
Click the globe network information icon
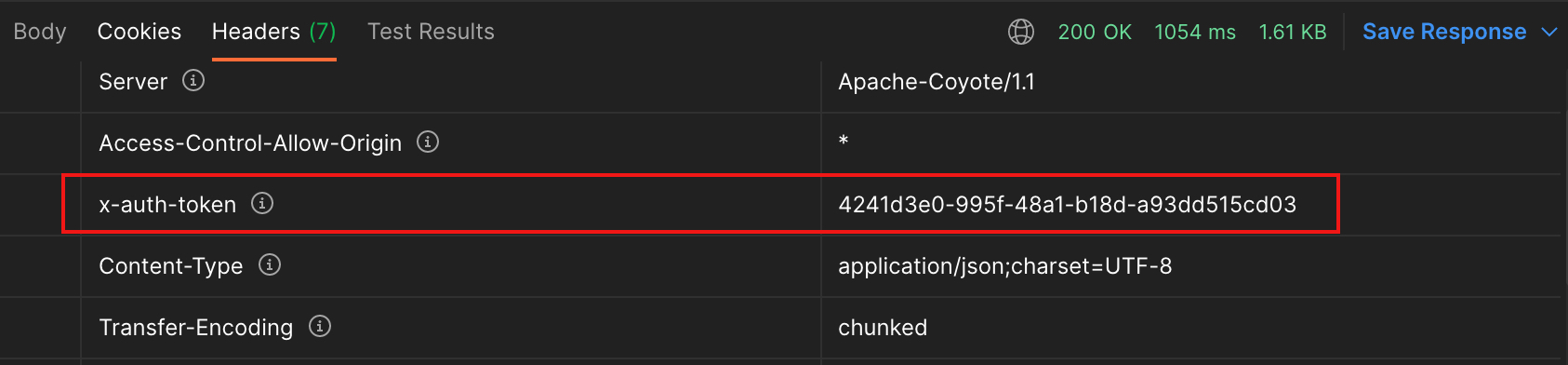pyautogui.click(x=1021, y=32)
